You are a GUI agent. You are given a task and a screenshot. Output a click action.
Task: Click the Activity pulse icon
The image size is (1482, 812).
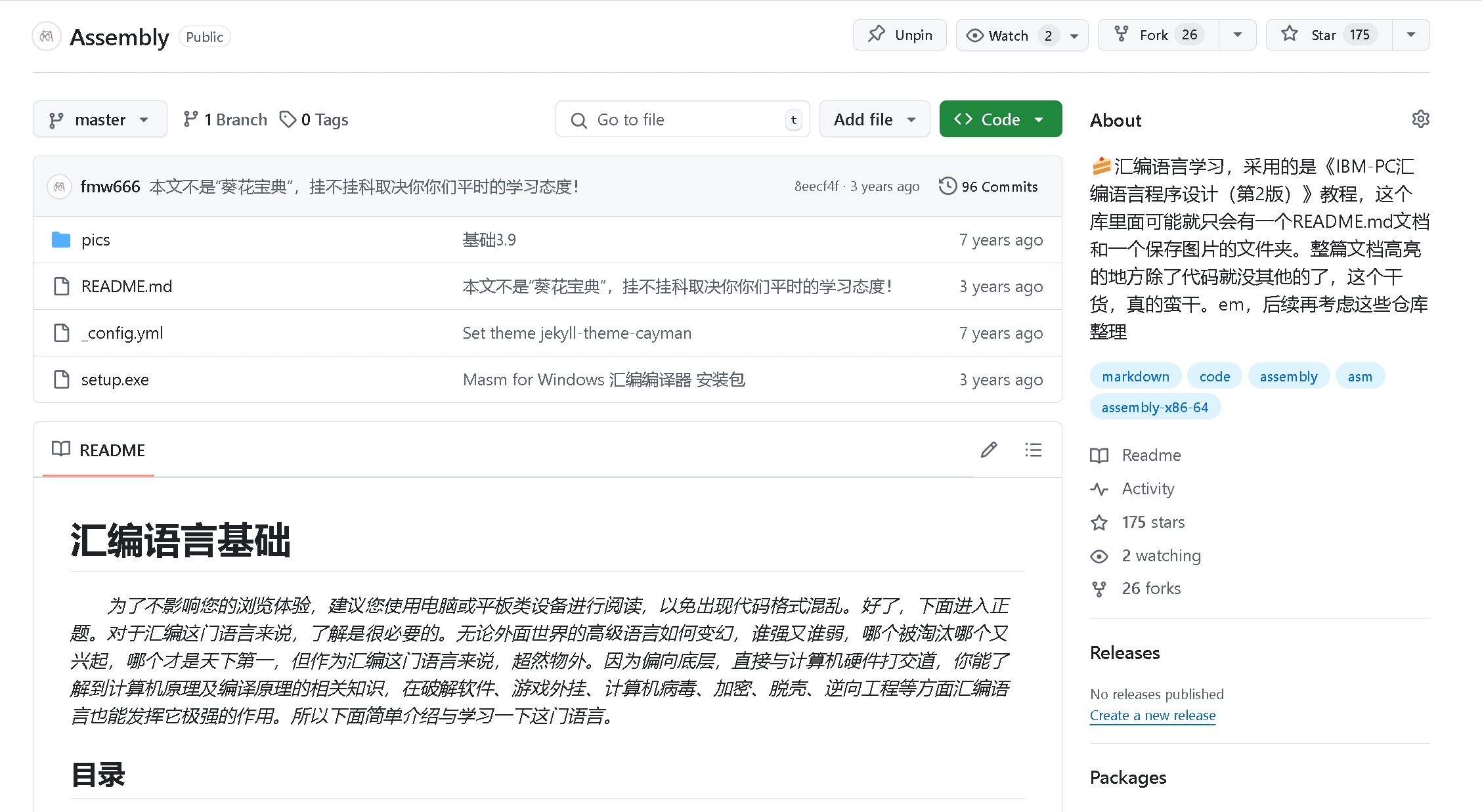tap(1099, 489)
